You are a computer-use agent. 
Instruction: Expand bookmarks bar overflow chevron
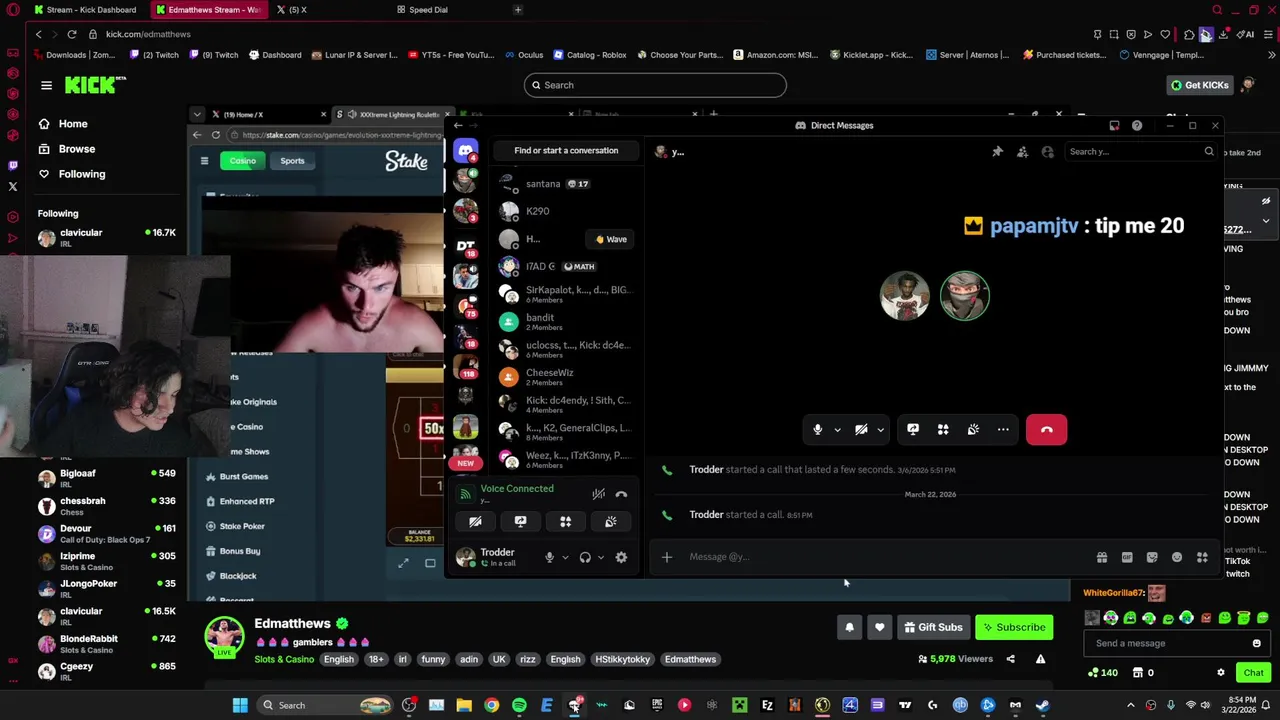click(x=1271, y=55)
